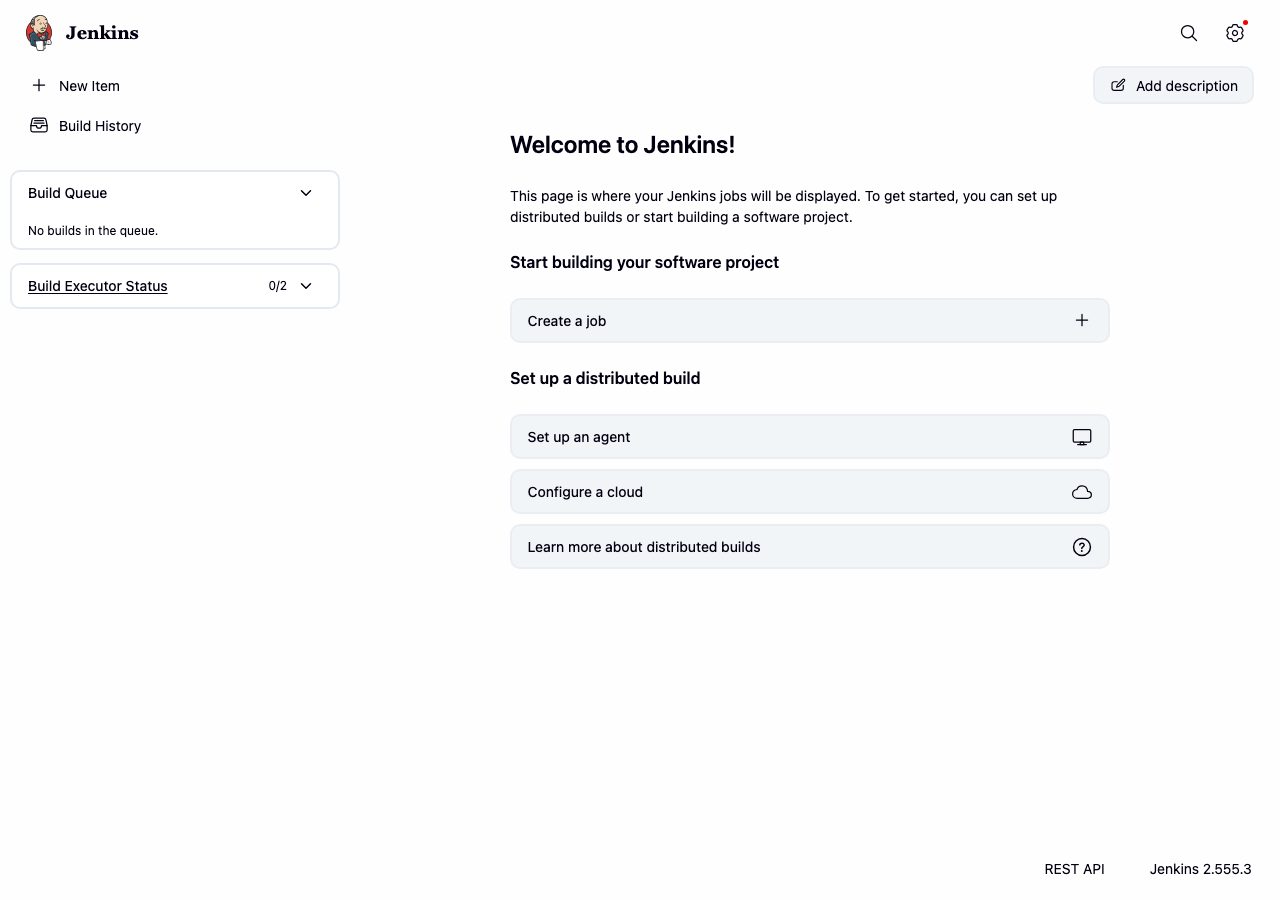Screen dimensions: 1280x900
Task: Click the plus icon beside New Item
Action: 39,85
